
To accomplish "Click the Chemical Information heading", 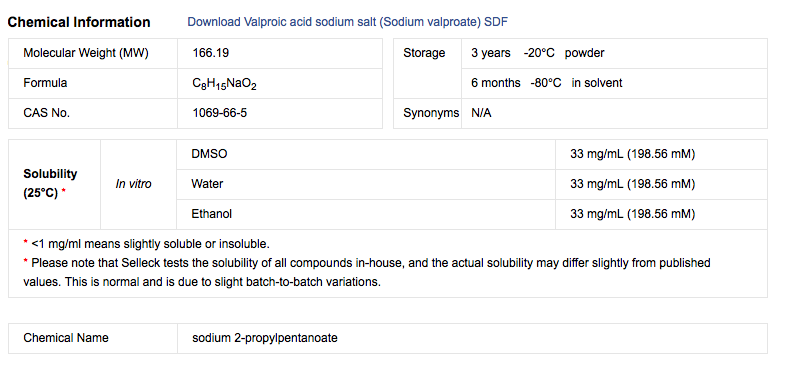I will 79,22.
